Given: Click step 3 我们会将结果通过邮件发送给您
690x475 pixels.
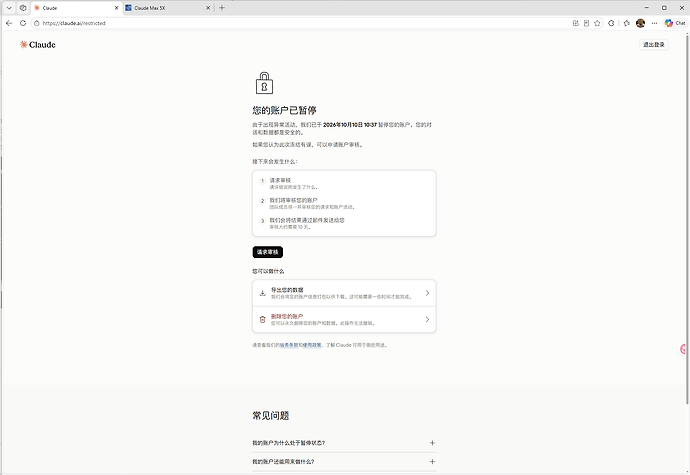Looking at the screenshot, I should point(307,220).
